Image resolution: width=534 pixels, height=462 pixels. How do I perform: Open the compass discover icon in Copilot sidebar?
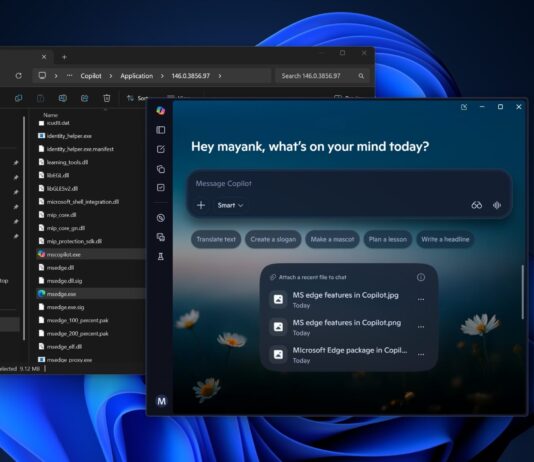(161, 218)
